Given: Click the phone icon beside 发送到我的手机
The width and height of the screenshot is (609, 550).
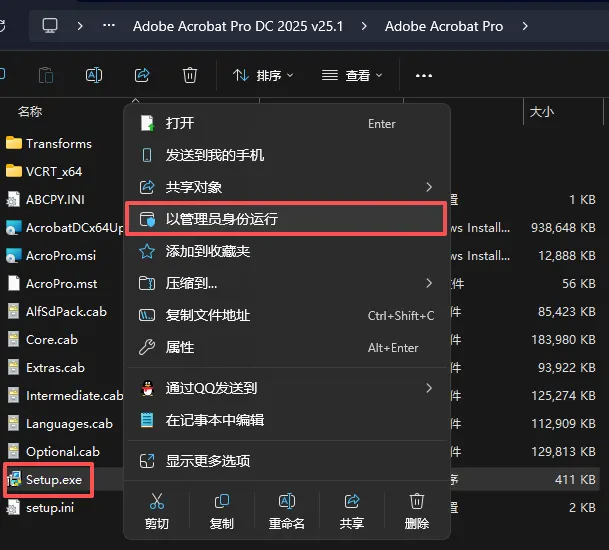Looking at the screenshot, I should [147, 155].
